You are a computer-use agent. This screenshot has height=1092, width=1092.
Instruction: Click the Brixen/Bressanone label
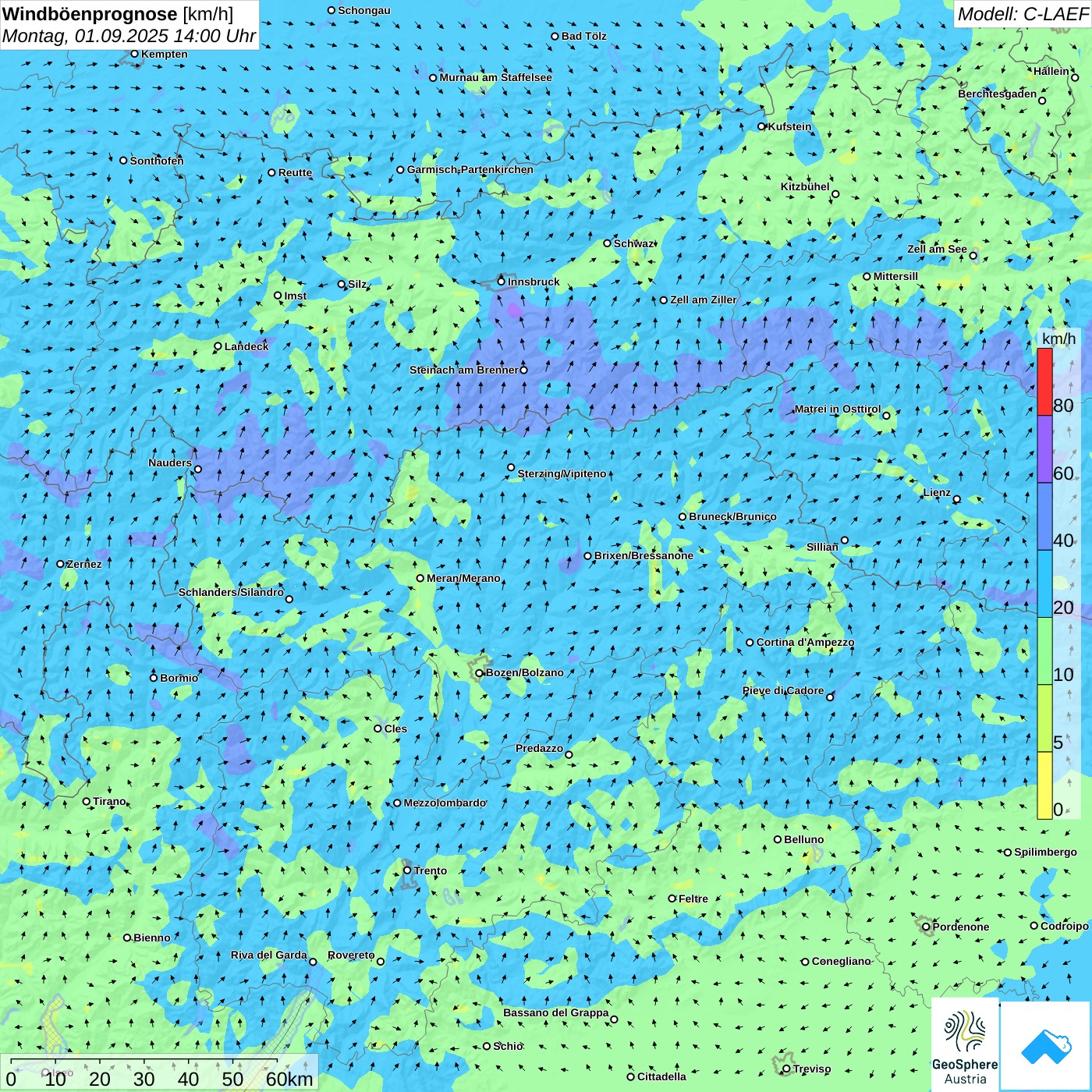643,555
